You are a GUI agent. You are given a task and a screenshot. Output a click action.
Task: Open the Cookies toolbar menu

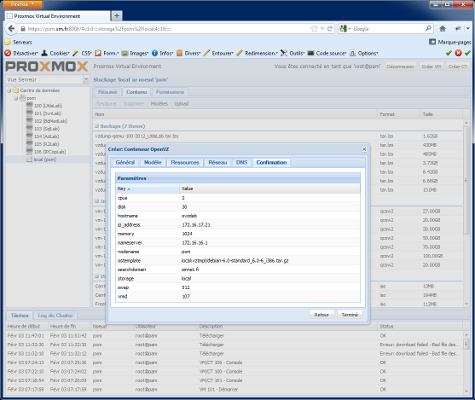[56, 53]
